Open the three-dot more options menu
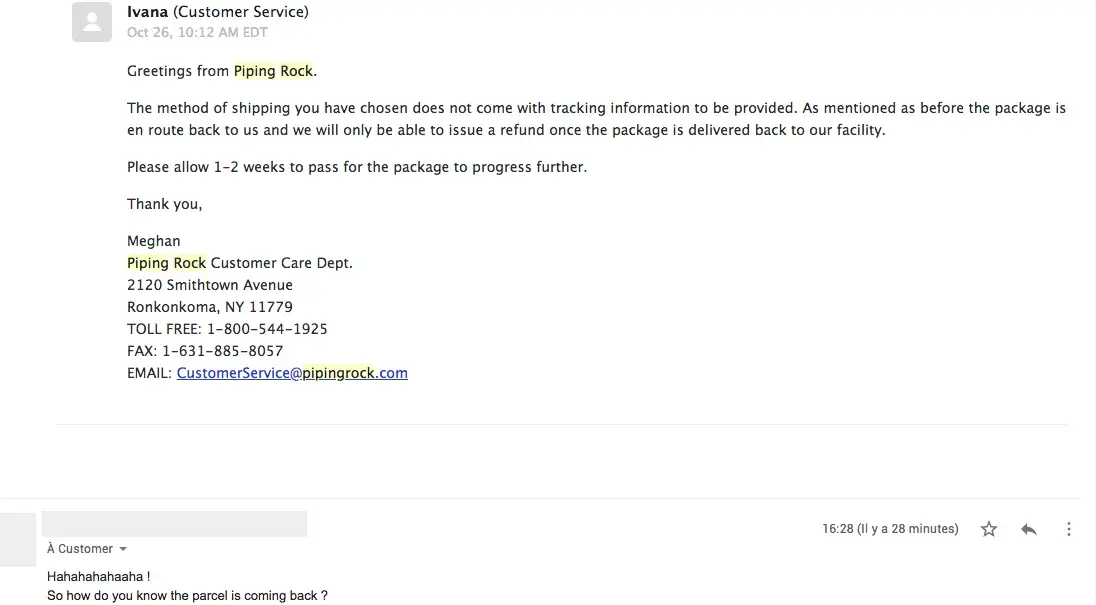The image size is (1096, 605). click(x=1069, y=529)
